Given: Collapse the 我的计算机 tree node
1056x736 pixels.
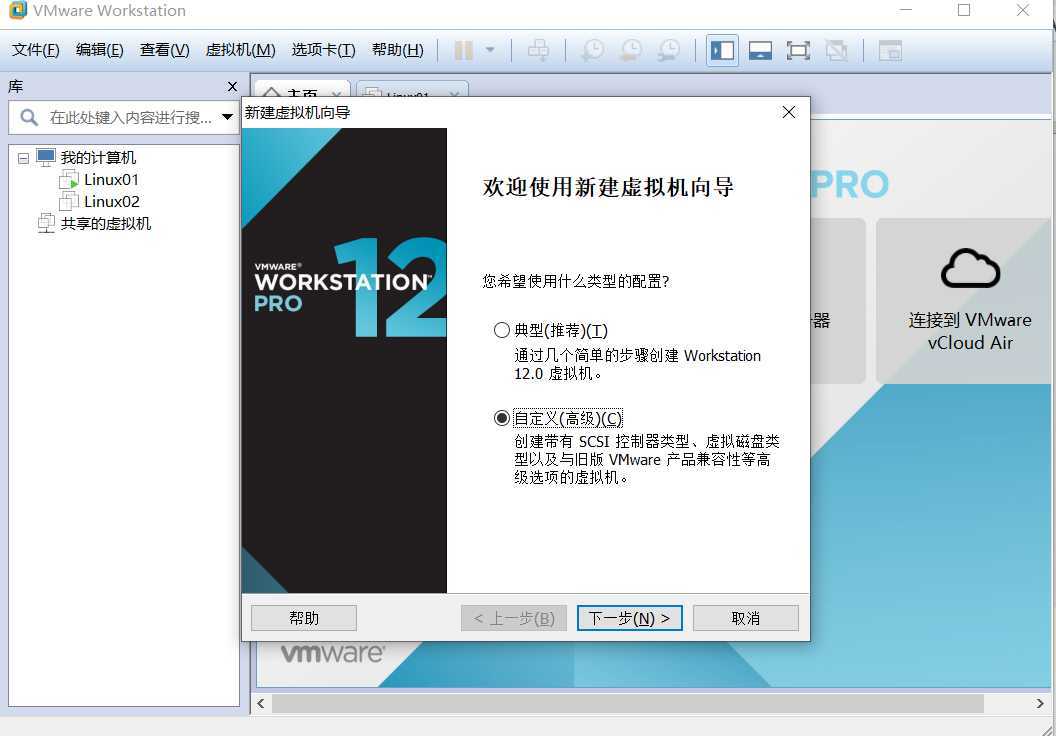Looking at the screenshot, I should pos(24,158).
